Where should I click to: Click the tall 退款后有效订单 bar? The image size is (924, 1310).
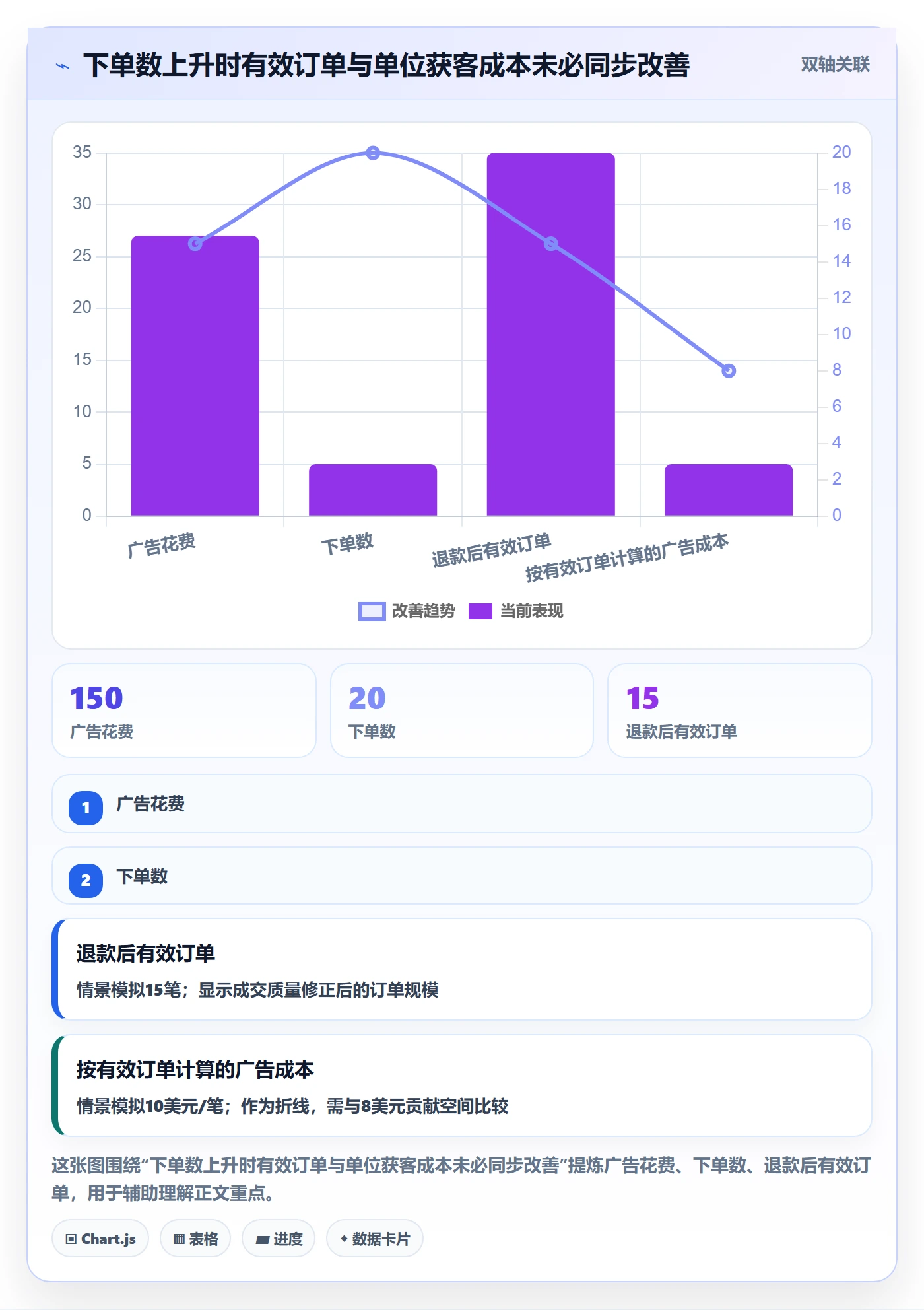[x=550, y=334]
